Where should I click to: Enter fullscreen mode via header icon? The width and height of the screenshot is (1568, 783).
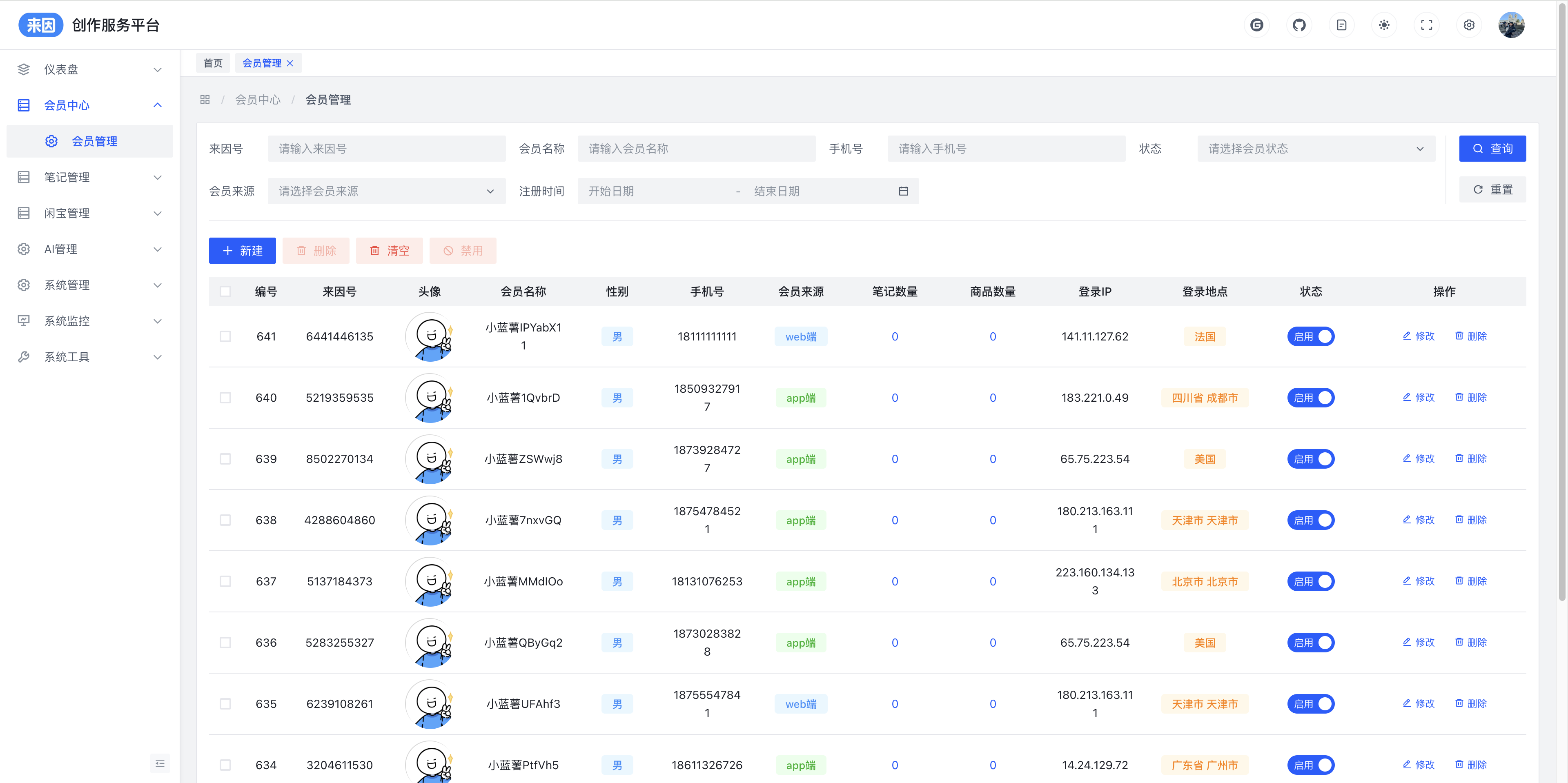tap(1426, 25)
